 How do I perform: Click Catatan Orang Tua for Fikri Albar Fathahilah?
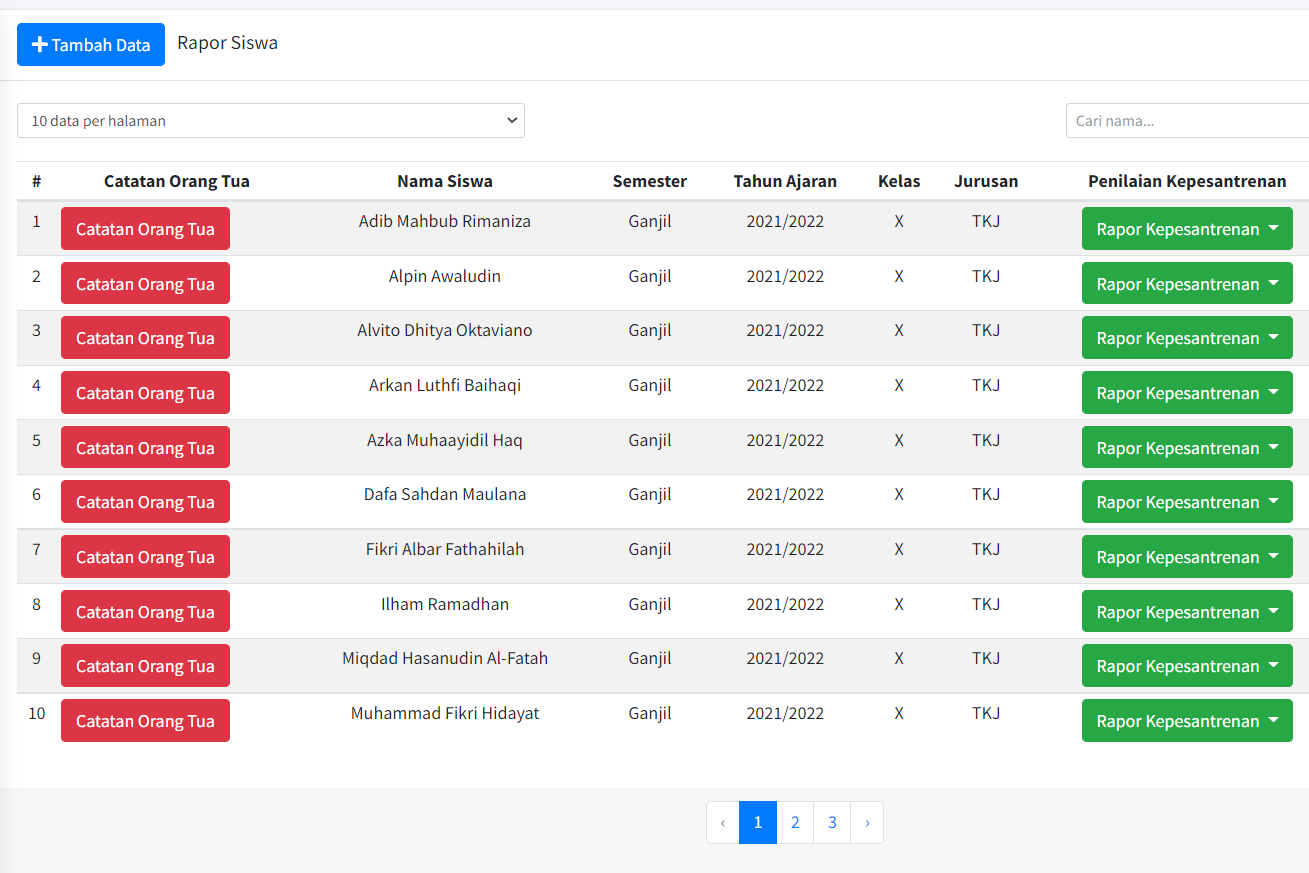[145, 556]
